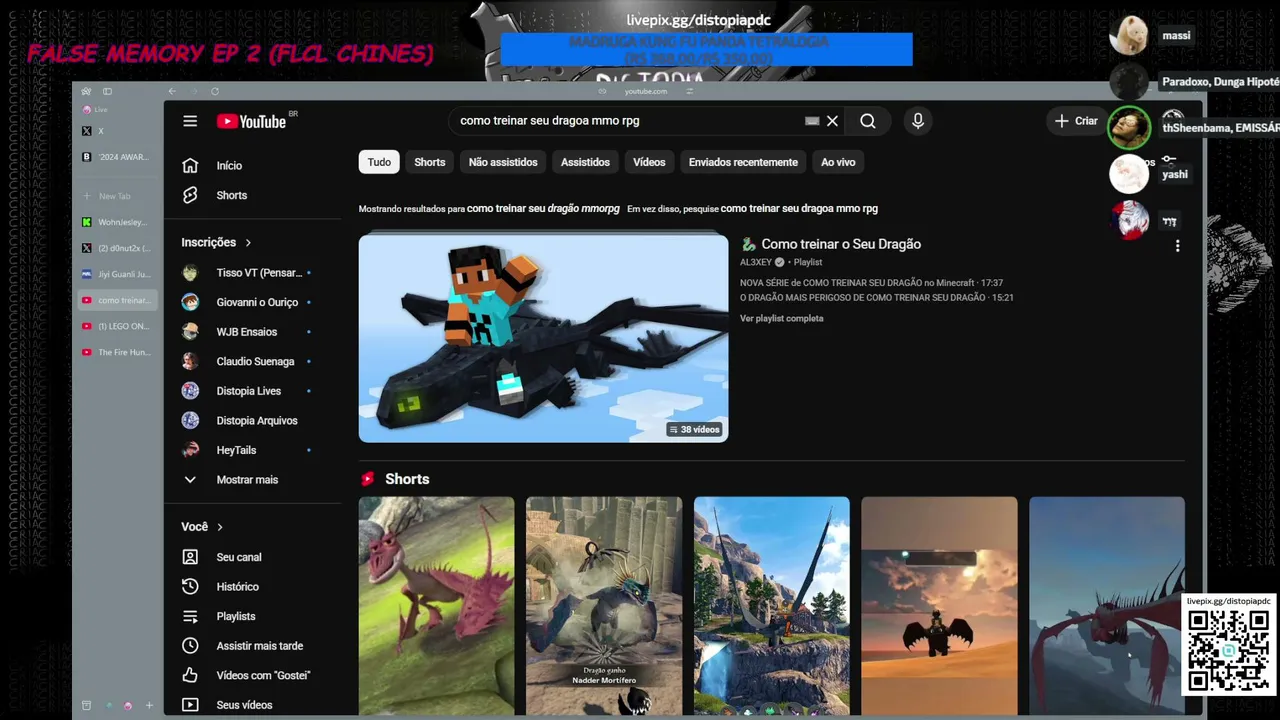This screenshot has width=1280, height=720.
Task: Start voice search with the microphone icon
Action: click(918, 121)
